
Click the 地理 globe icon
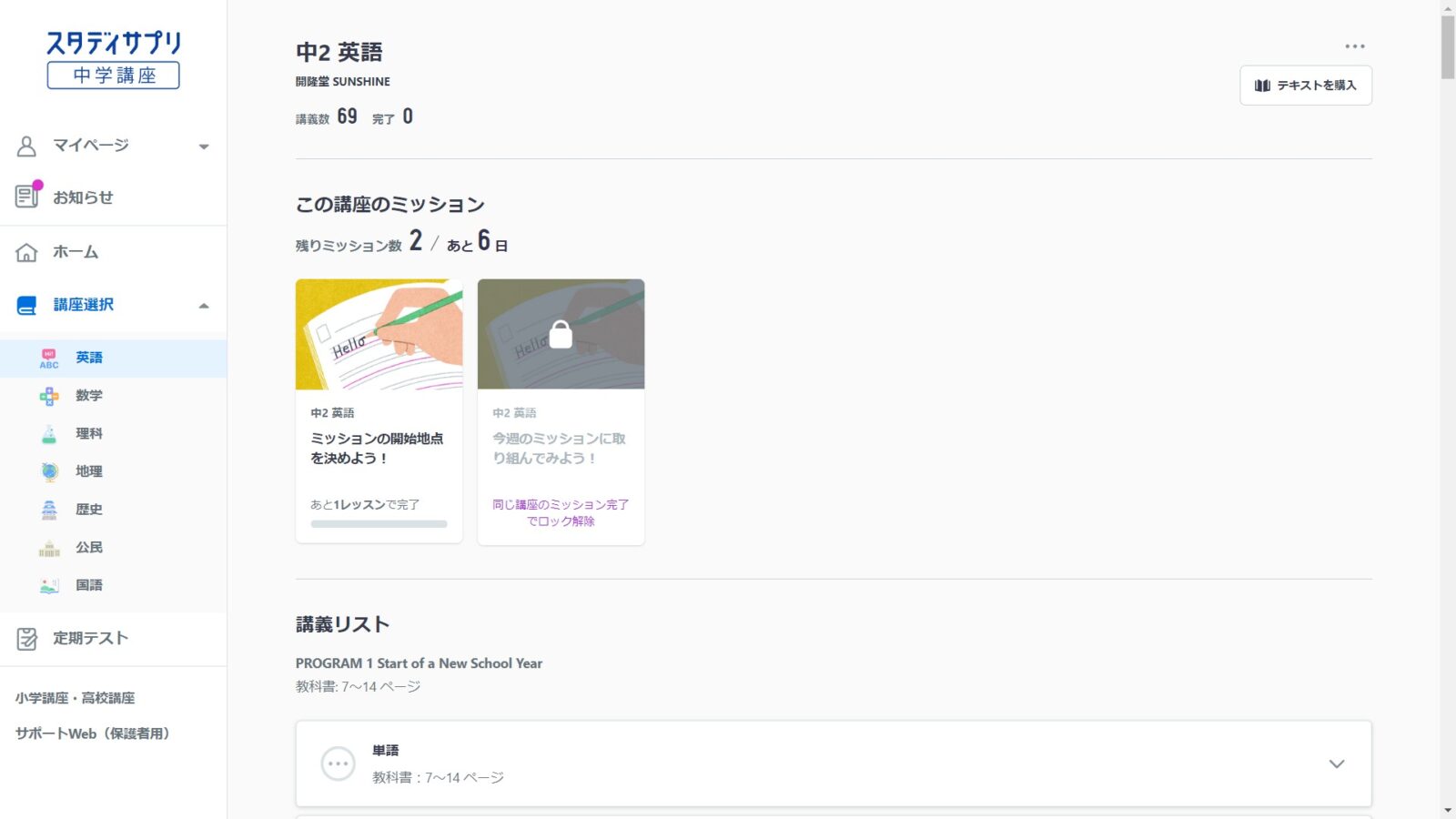(49, 471)
